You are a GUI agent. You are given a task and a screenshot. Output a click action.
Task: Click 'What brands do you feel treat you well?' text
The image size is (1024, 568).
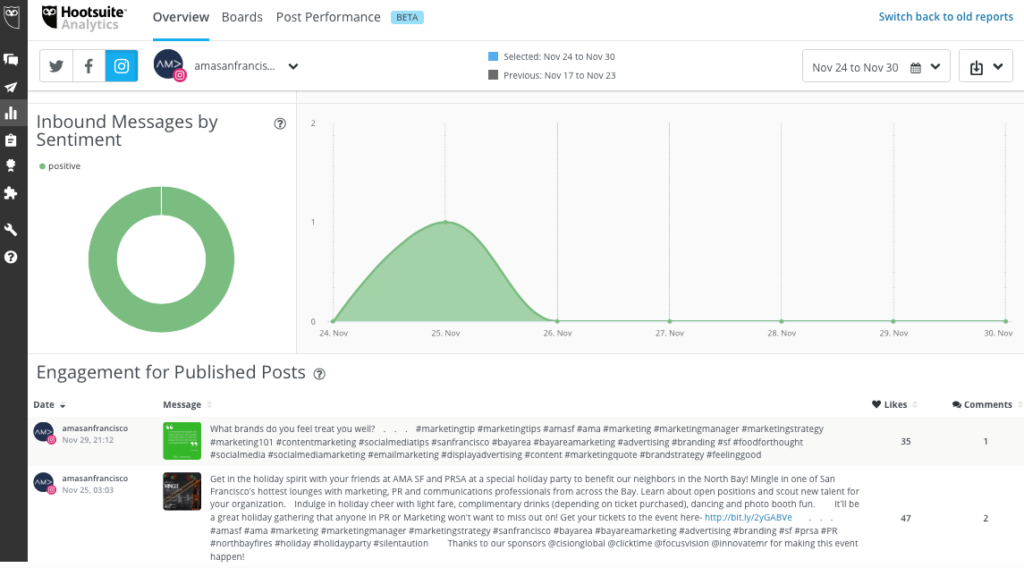click(293, 429)
